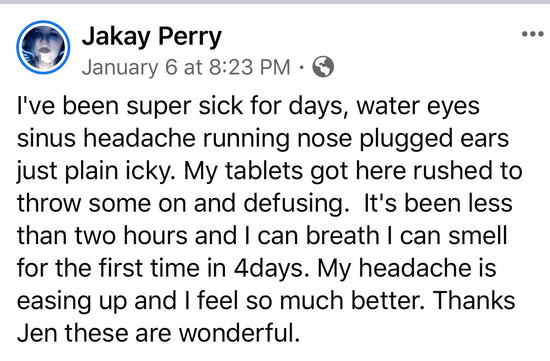Click the phrase "than two hours"
Screen dimensions: 550x361
coord(102,236)
